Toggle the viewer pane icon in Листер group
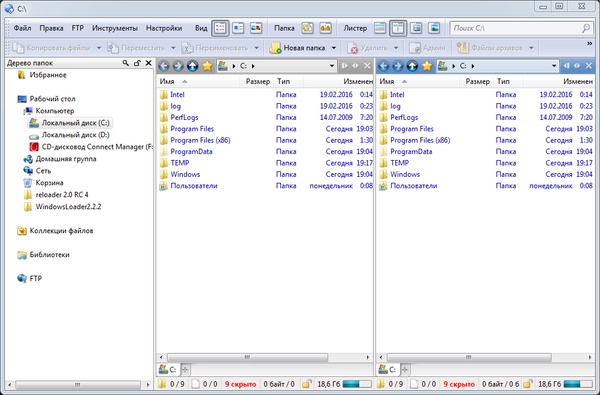This screenshot has height=395, width=600. (x=434, y=28)
